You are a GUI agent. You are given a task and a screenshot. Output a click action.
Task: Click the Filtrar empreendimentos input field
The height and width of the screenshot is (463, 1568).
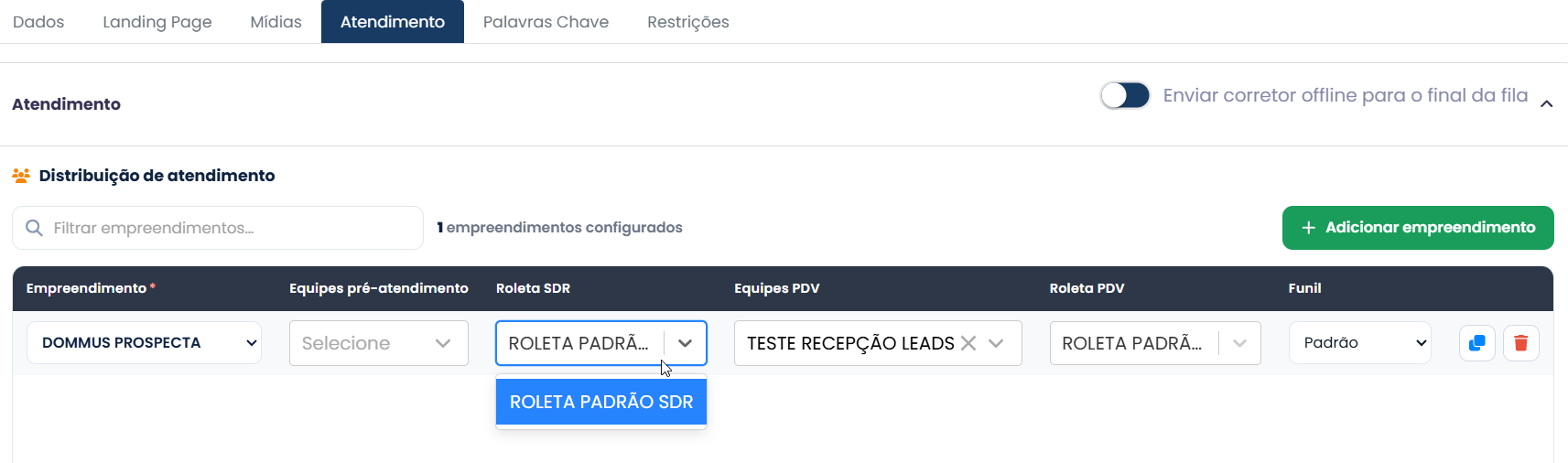coord(218,228)
